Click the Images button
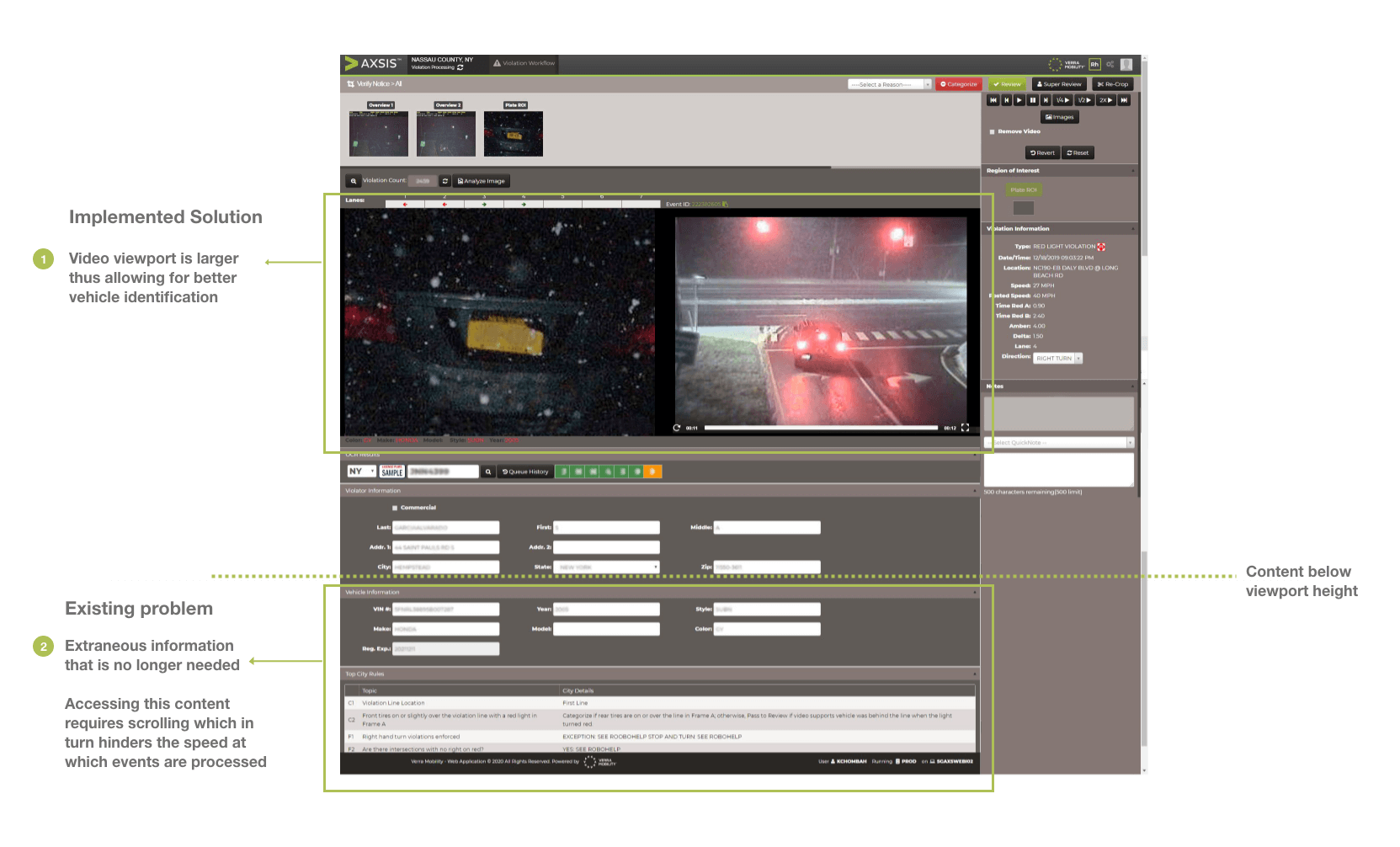This screenshot has height=847, width=1400. click(x=1060, y=117)
